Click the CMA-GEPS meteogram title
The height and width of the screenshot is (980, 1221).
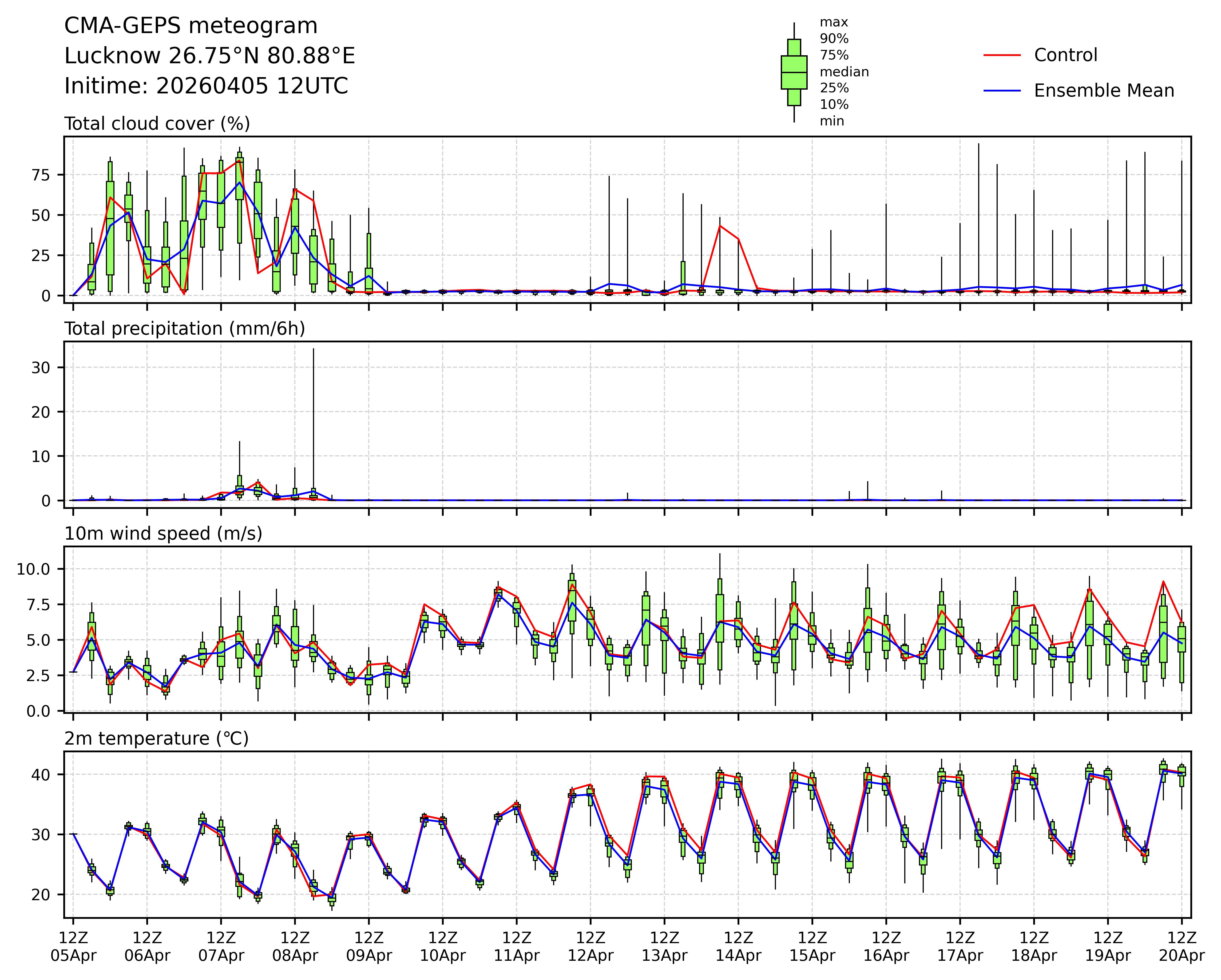[x=191, y=26]
